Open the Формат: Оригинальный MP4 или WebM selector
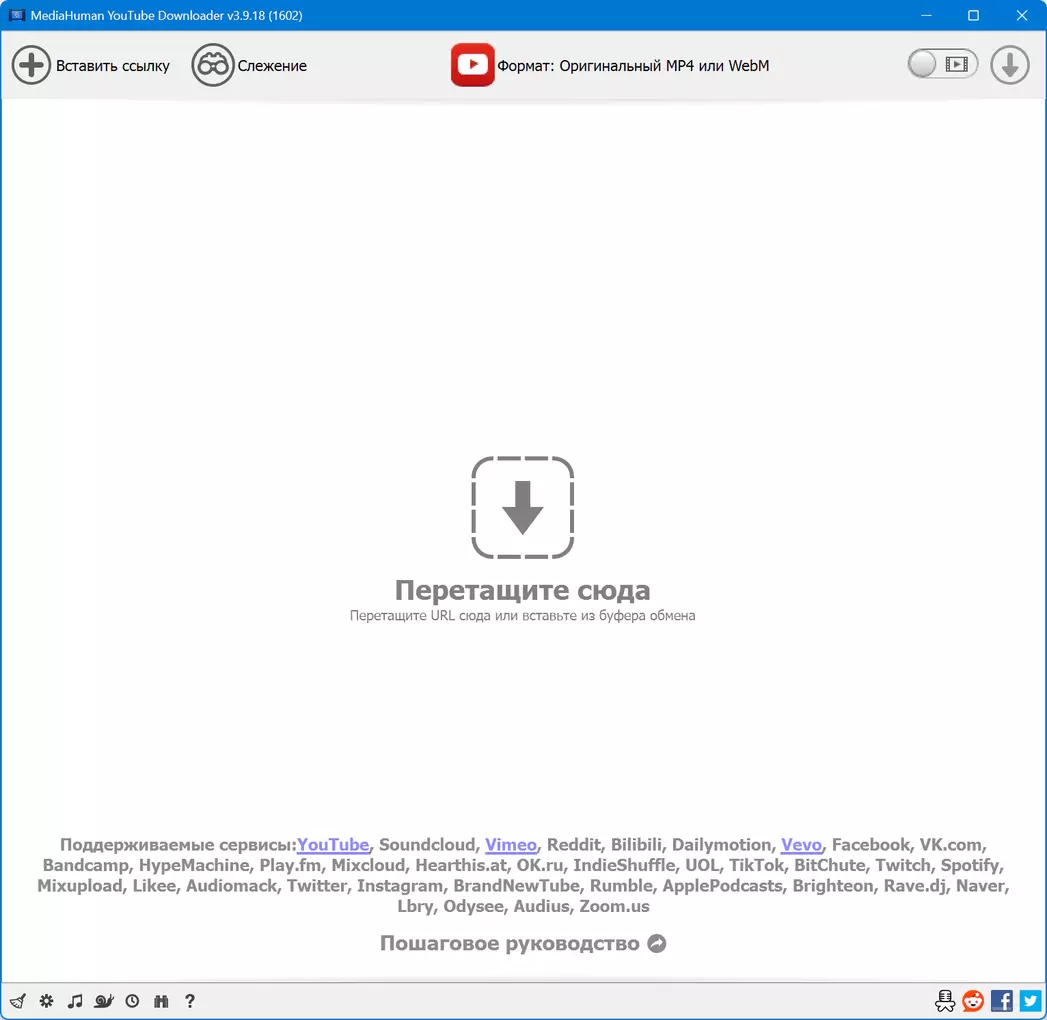The image size is (1047, 1020). pyautogui.click(x=632, y=65)
